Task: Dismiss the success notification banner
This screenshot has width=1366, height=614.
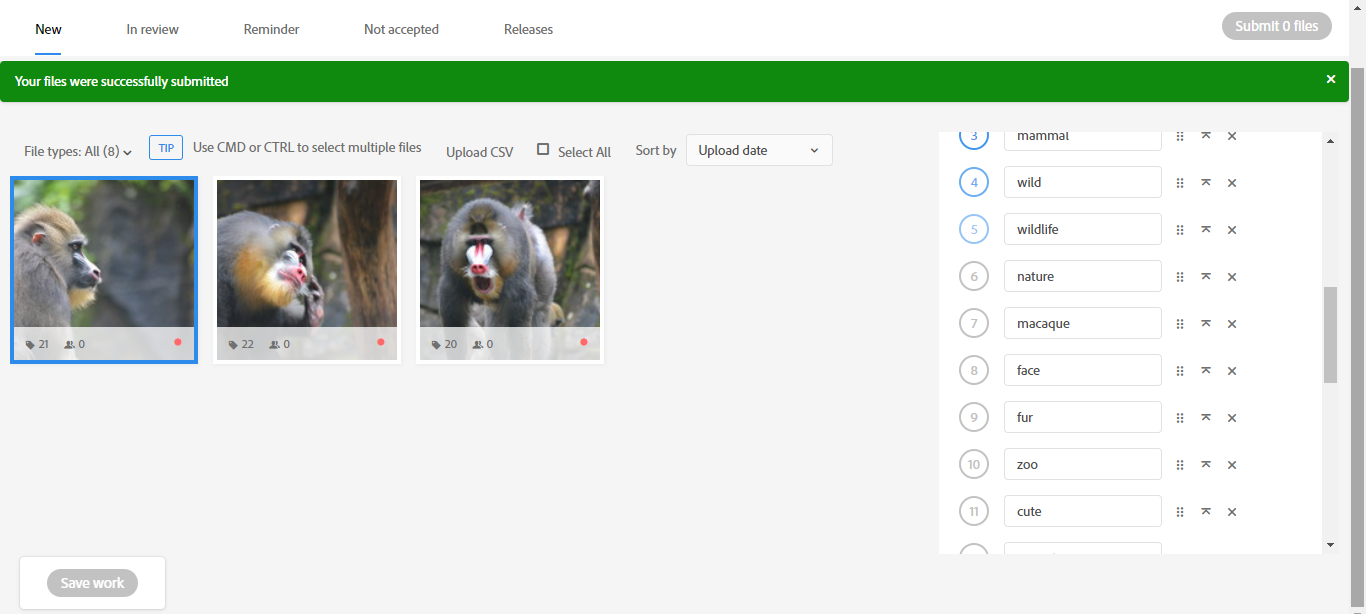Action: [x=1331, y=79]
